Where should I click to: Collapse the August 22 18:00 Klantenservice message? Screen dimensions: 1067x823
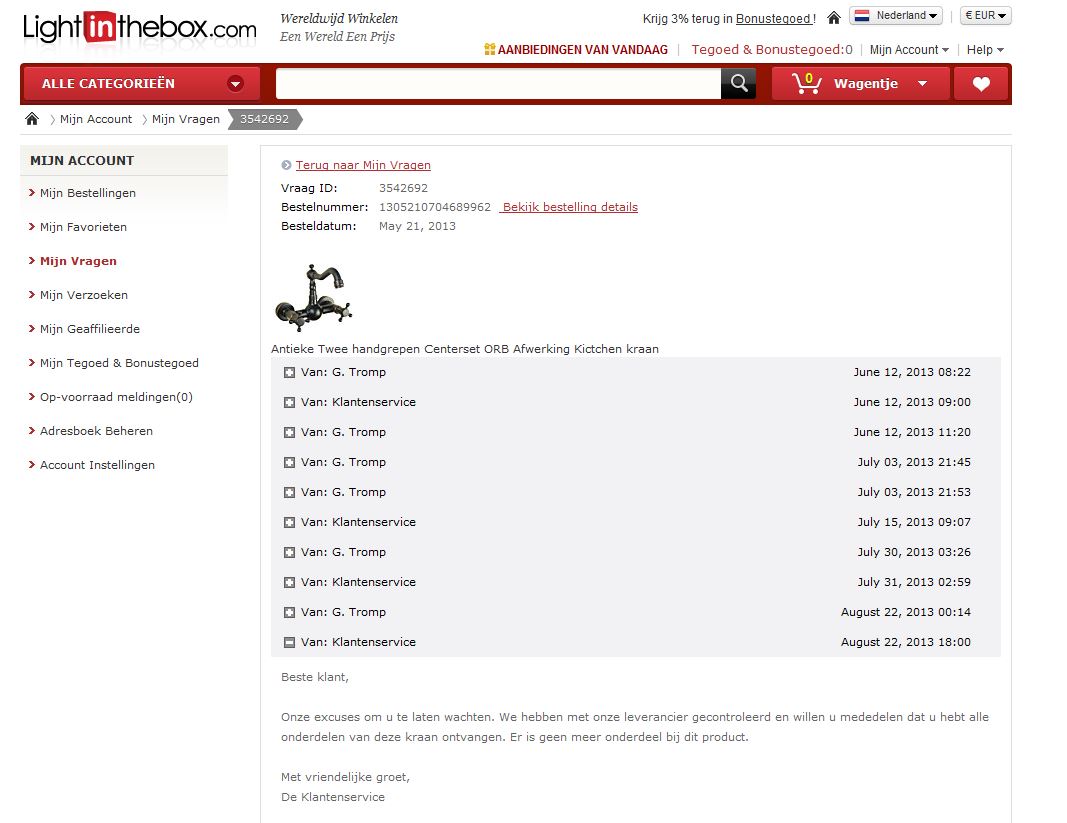tap(289, 643)
